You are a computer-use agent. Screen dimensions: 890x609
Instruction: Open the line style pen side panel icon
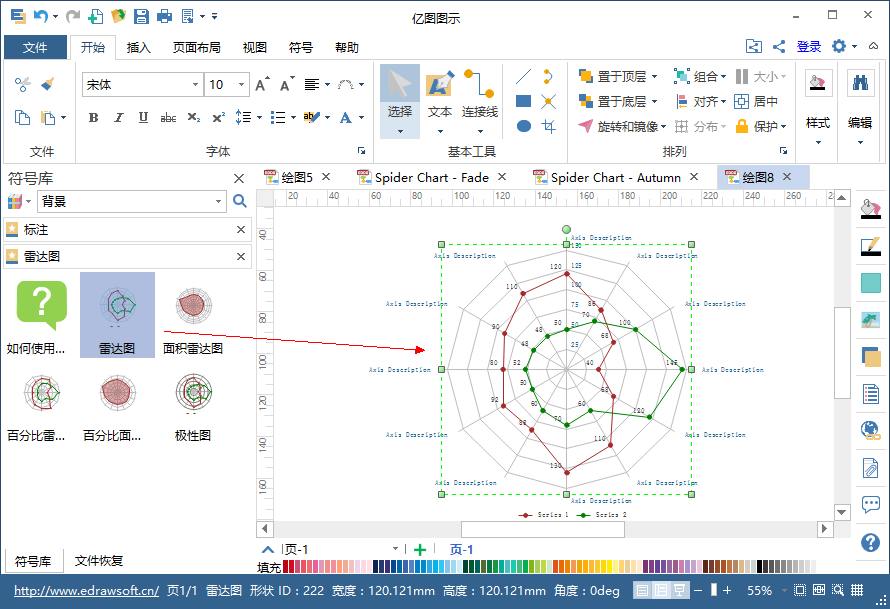coord(871,246)
